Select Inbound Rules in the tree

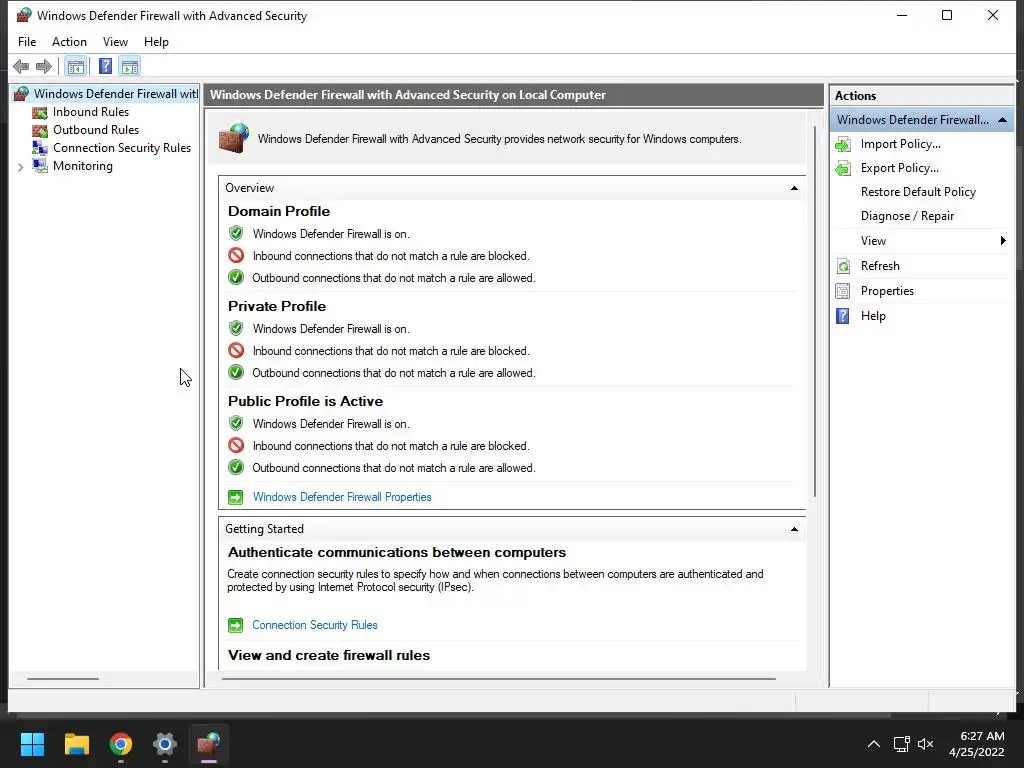(x=91, y=112)
